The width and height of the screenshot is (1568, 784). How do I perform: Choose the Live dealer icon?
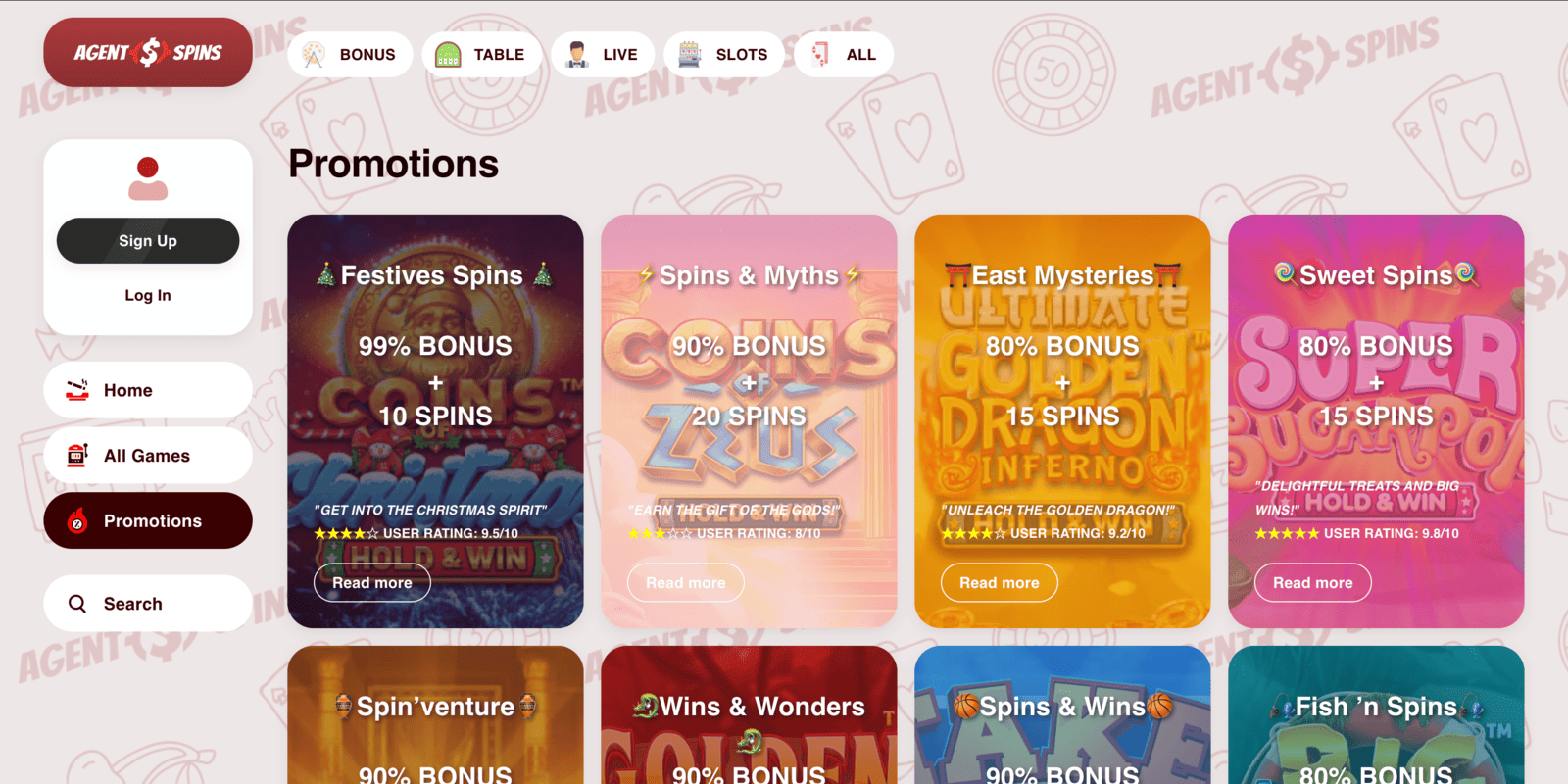[x=577, y=55]
